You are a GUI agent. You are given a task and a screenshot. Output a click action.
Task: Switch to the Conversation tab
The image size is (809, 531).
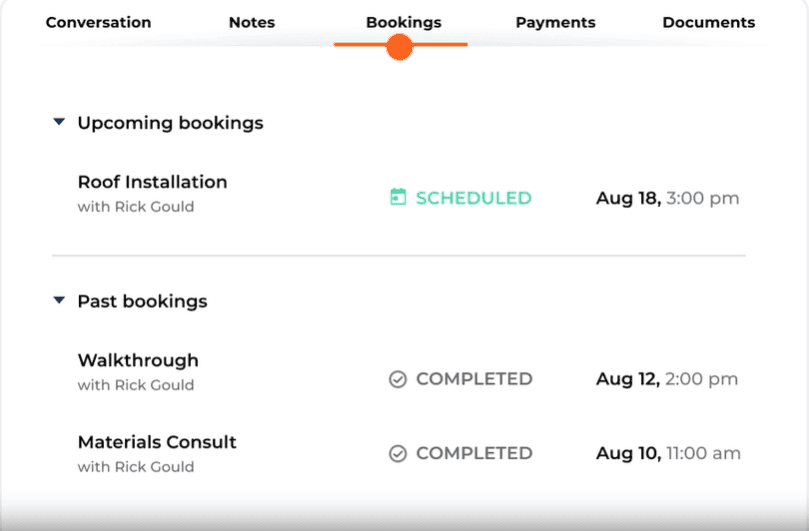point(99,22)
